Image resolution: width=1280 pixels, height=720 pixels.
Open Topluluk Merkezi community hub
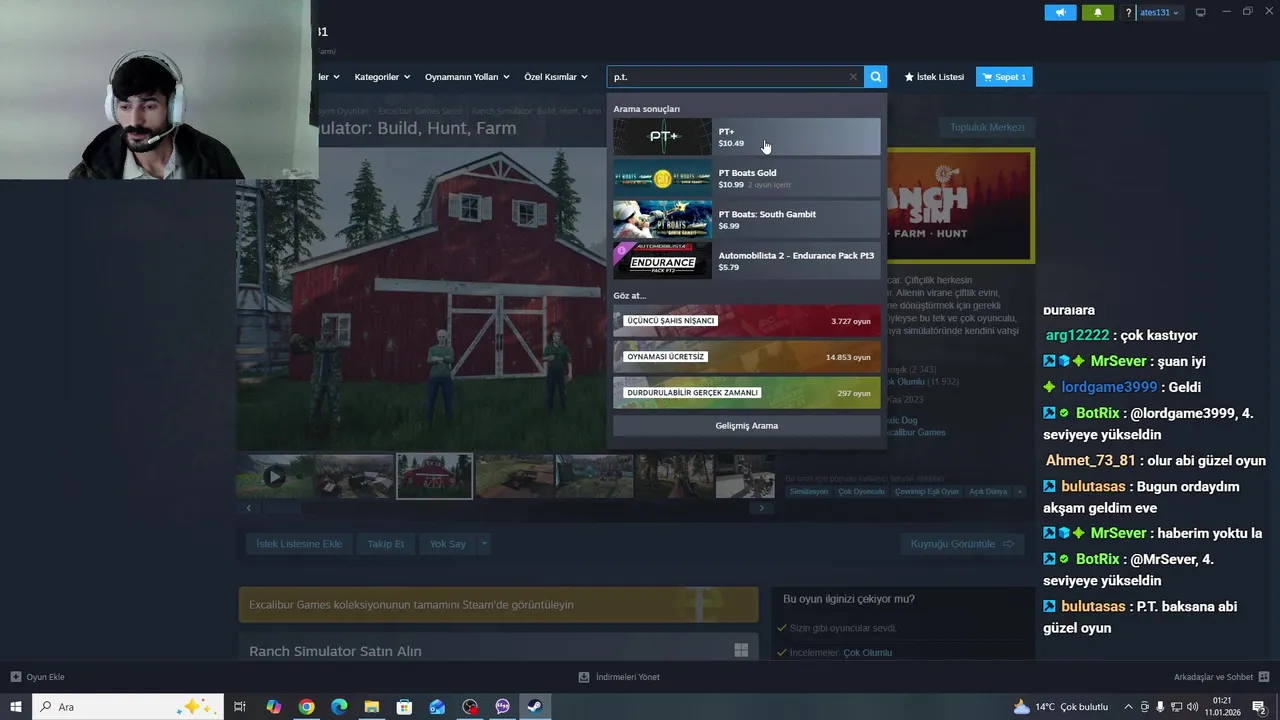(987, 127)
